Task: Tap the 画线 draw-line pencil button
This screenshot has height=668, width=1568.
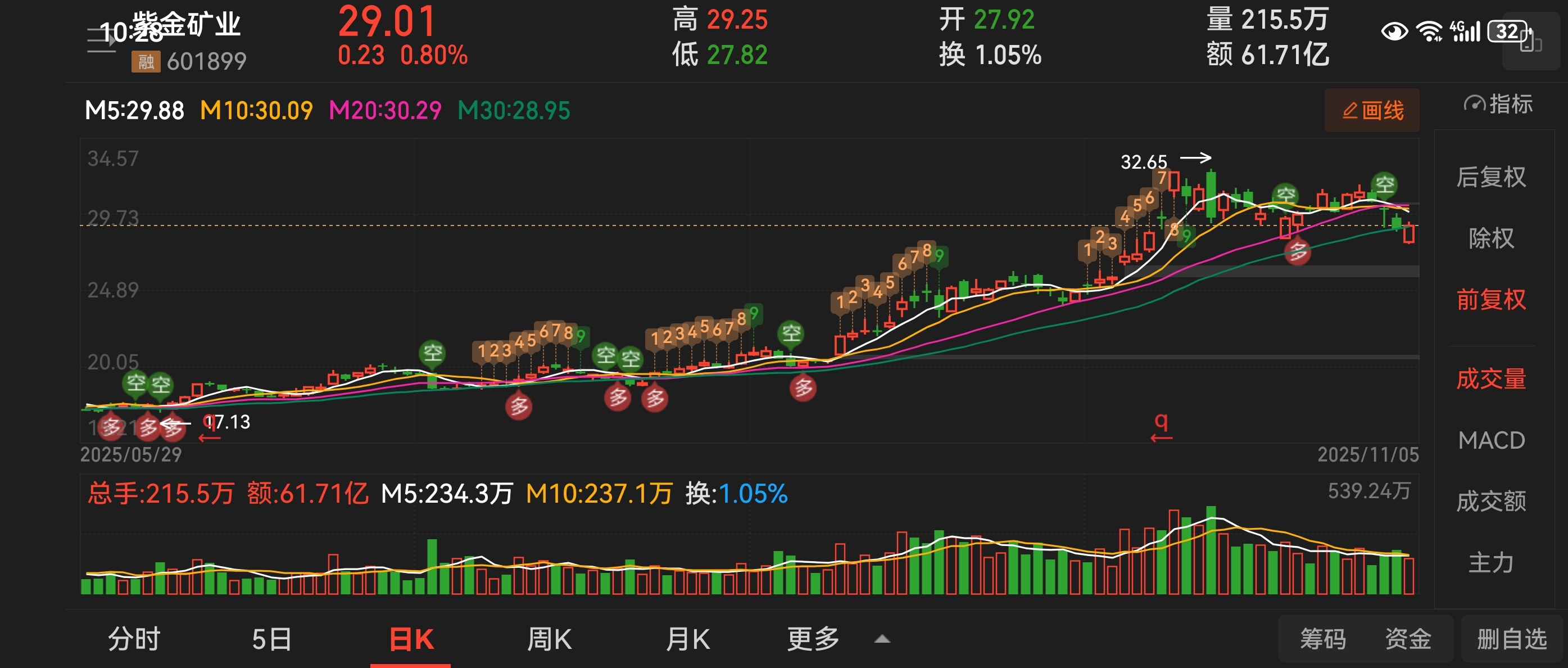Action: tap(1371, 110)
